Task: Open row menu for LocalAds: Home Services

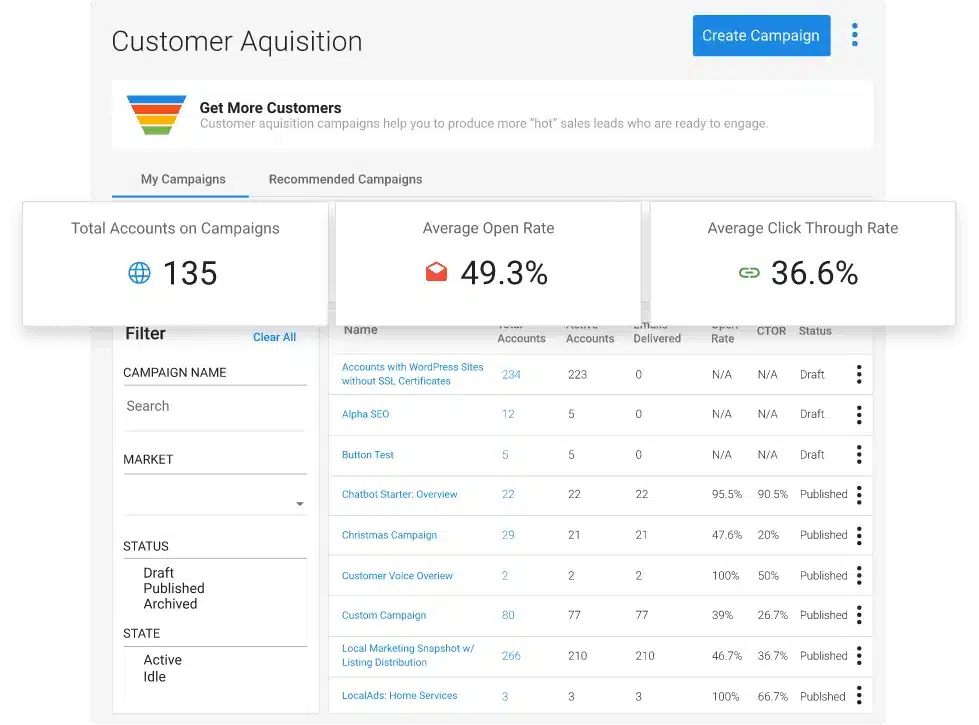Action: 858,696
